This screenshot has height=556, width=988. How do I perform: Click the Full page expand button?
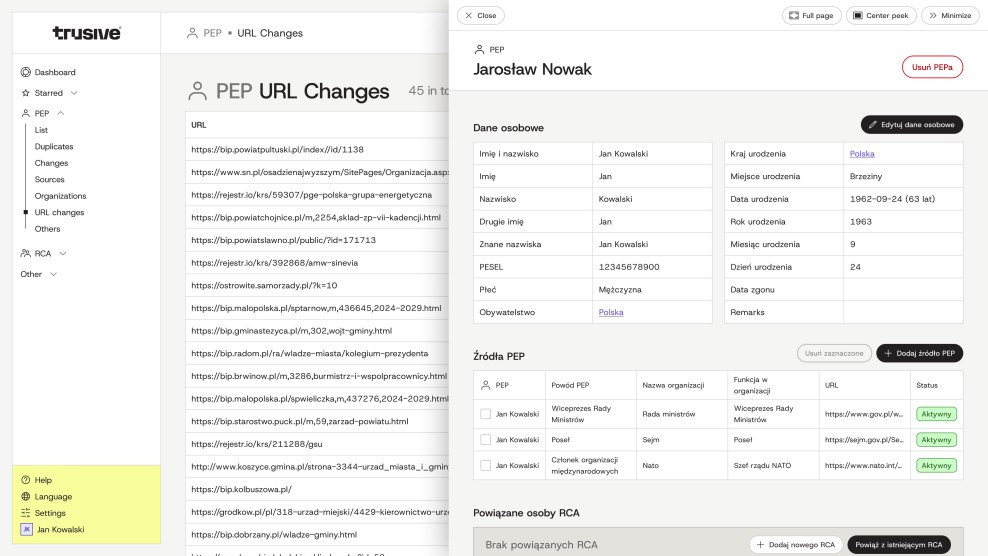coord(811,16)
